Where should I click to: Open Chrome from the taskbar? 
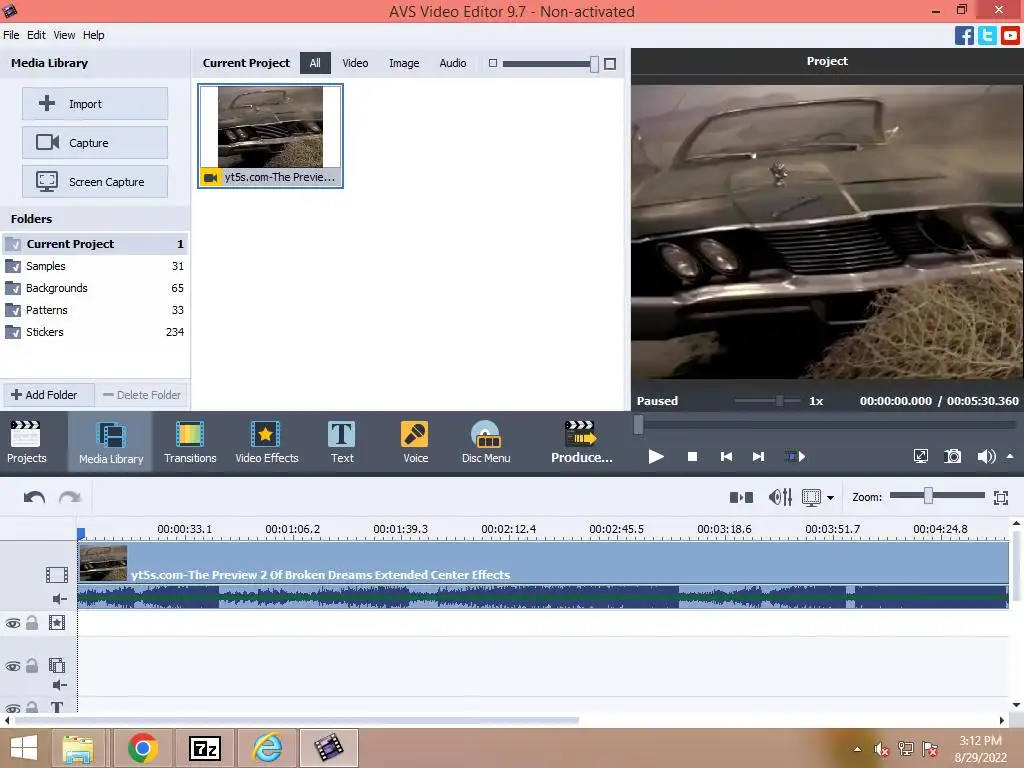point(143,748)
